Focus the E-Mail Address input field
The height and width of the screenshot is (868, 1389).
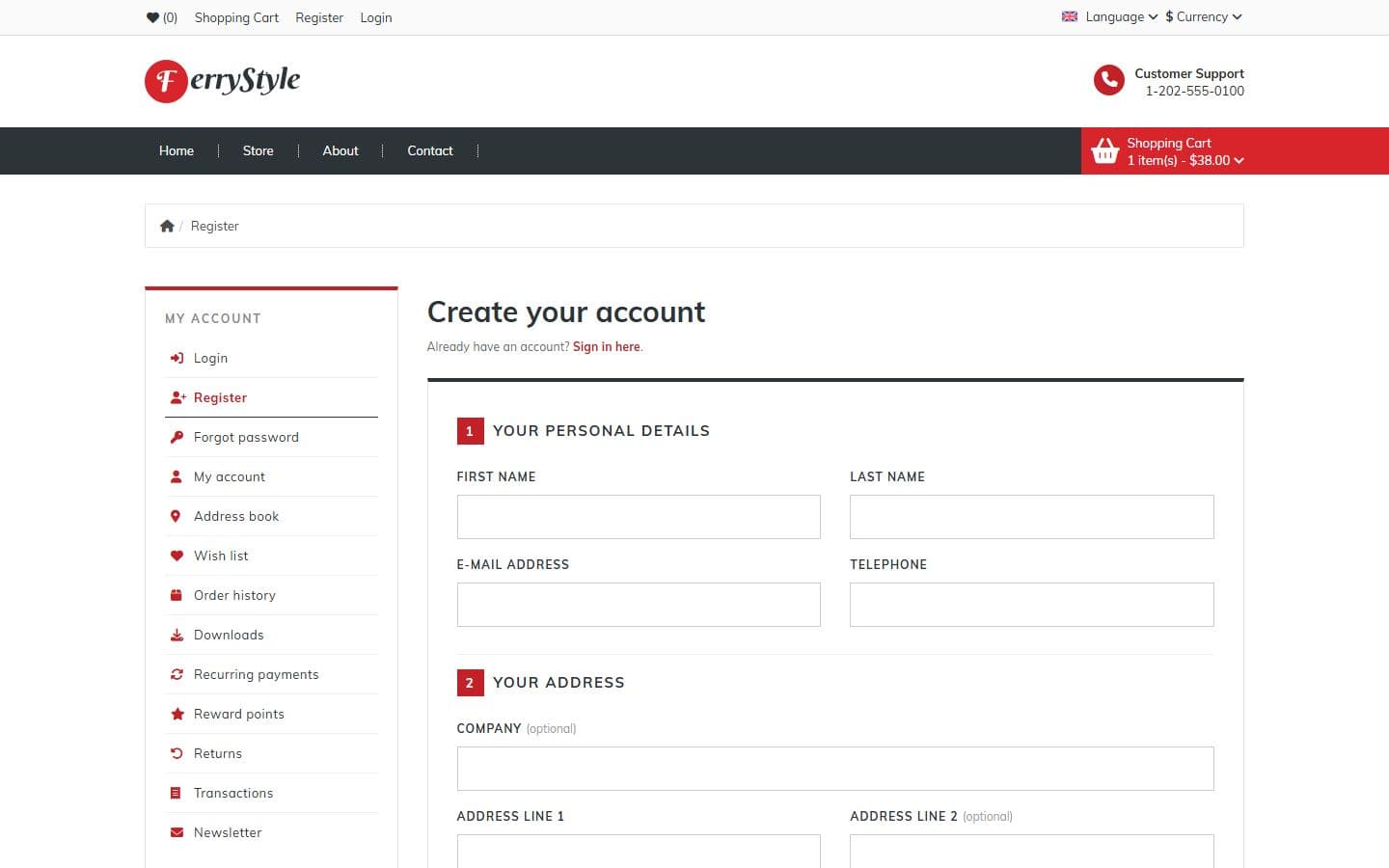[x=639, y=605]
